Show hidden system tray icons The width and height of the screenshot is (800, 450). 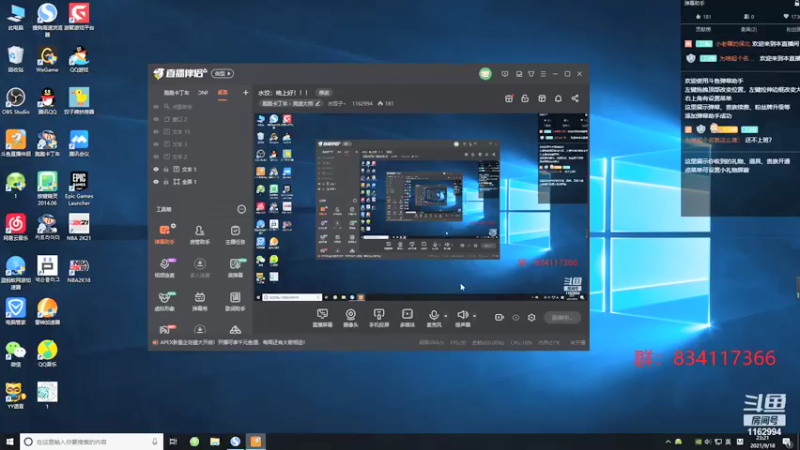coord(668,442)
